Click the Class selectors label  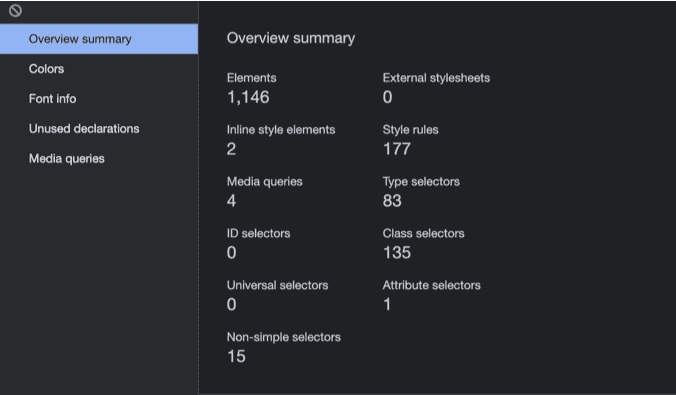point(423,233)
